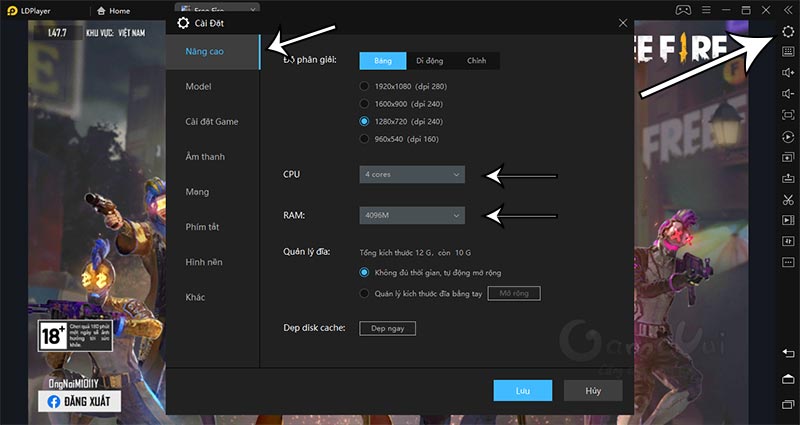Image resolution: width=800 pixels, height=425 pixels.
Task: Open keyboard mapping icon in sidebar
Action: (788, 52)
